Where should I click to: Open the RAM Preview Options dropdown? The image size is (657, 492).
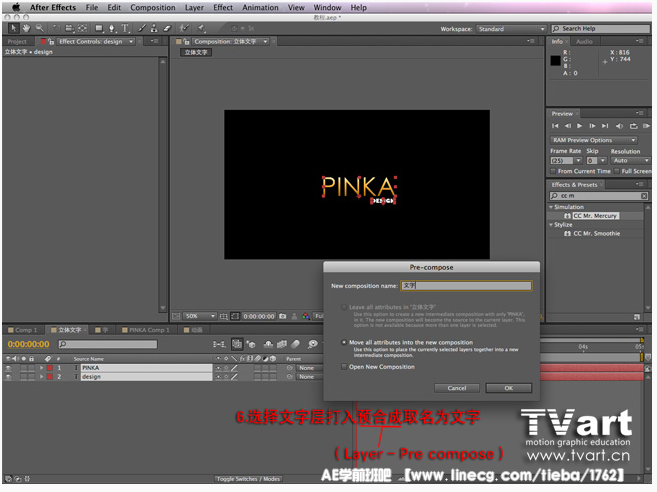[x=594, y=140]
